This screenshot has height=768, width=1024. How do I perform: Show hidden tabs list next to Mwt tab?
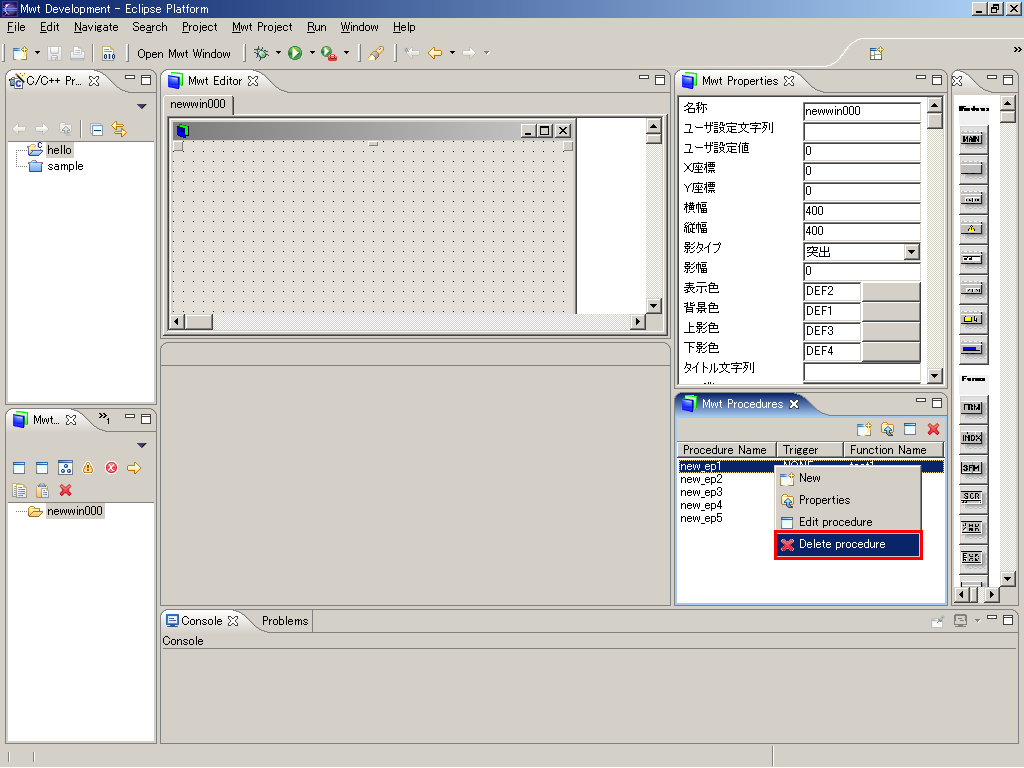(x=104, y=418)
